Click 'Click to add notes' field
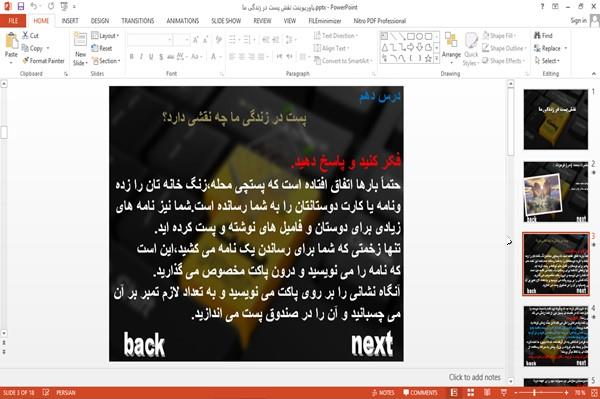Viewport: 600px width, 399px height. [x=474, y=377]
